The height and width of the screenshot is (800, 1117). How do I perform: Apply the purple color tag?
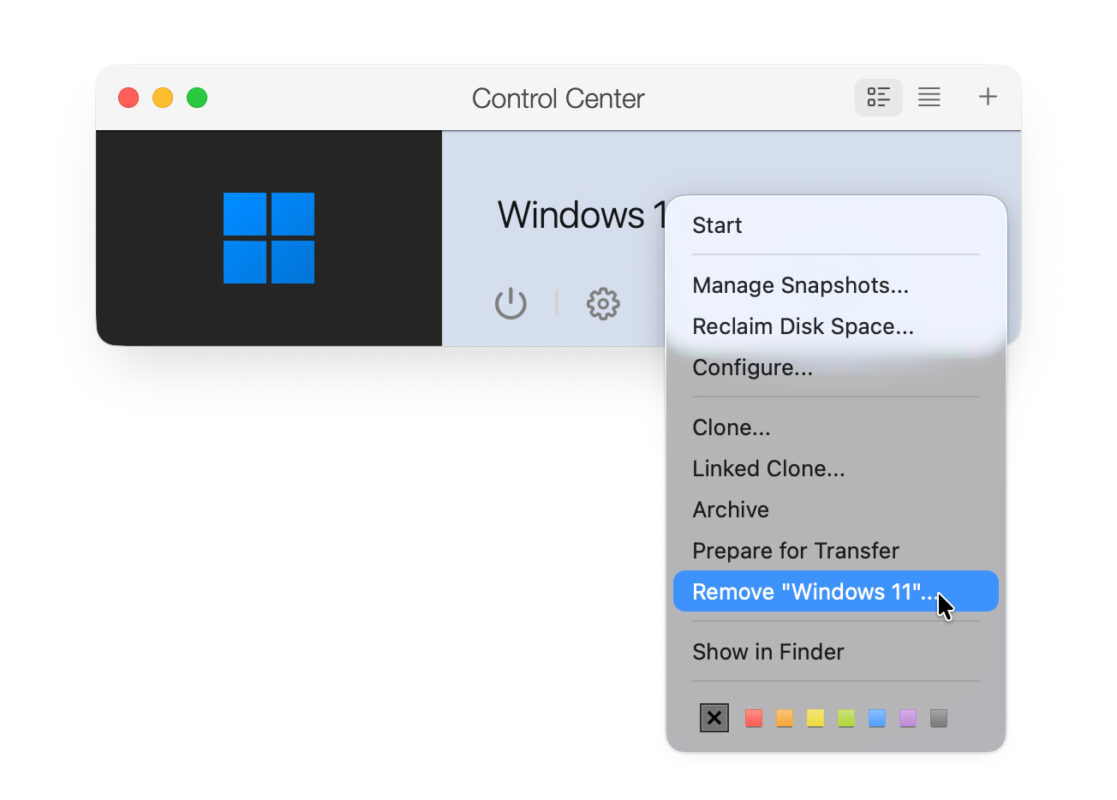pos(908,718)
